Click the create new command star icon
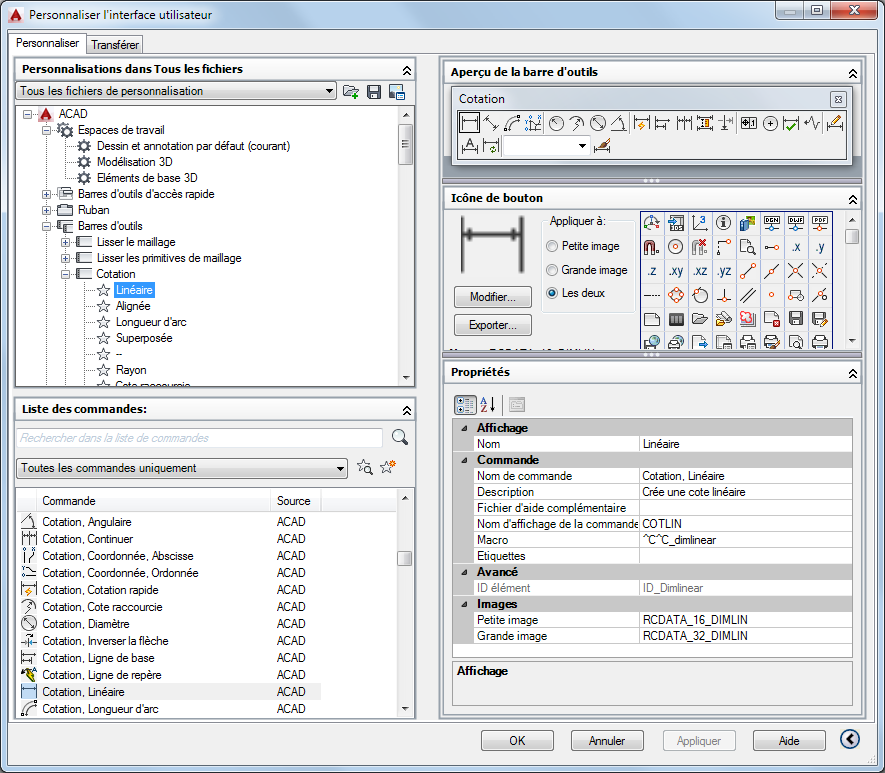Viewport: 885px width, 773px height. point(388,467)
